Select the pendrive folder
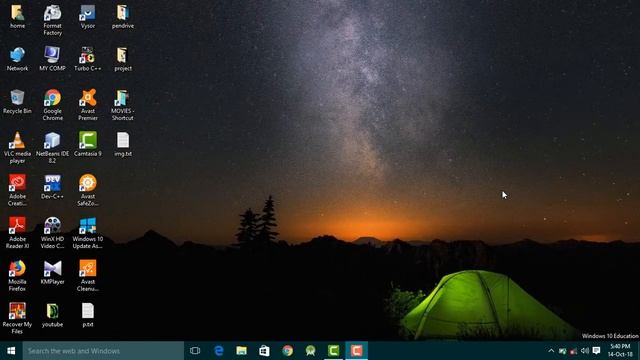Viewport: 640px width, 360px height. click(122, 17)
